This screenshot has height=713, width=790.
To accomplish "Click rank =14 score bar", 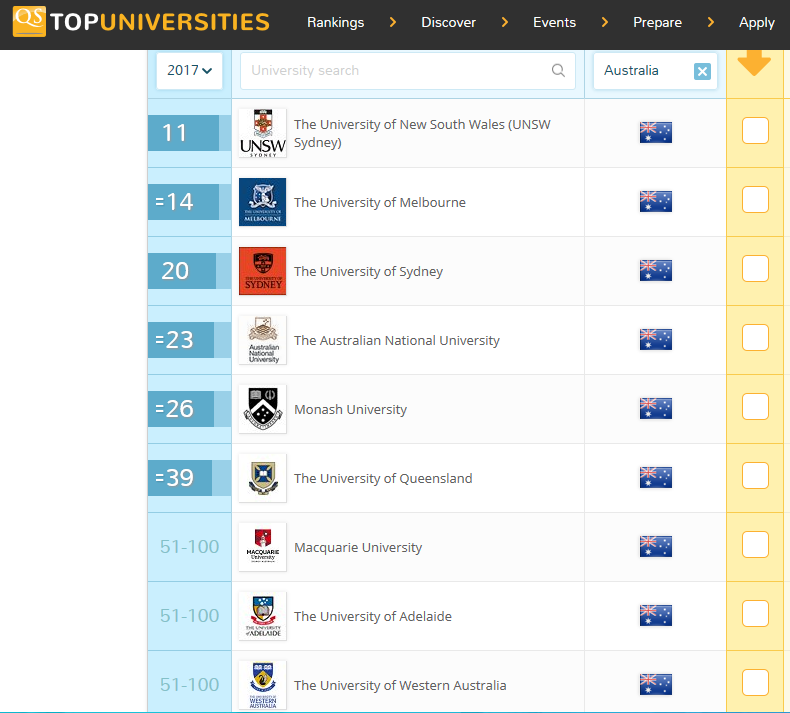I will tap(189, 202).
